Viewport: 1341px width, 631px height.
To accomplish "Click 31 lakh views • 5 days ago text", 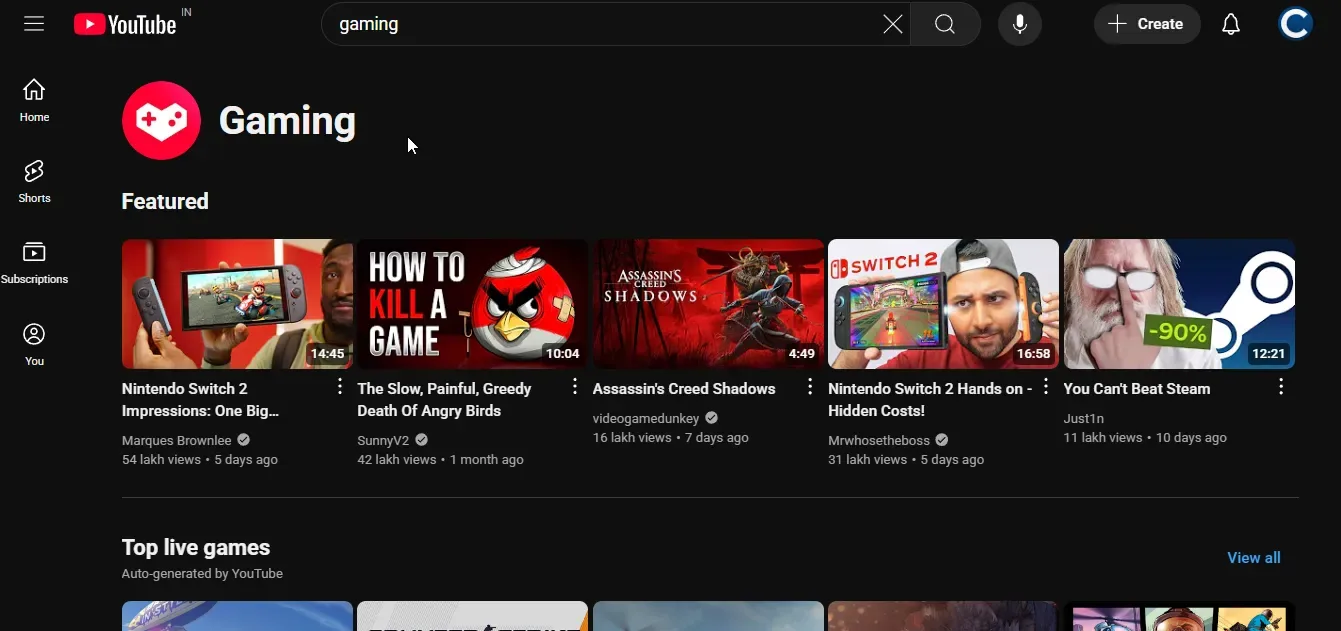I will tap(906, 460).
